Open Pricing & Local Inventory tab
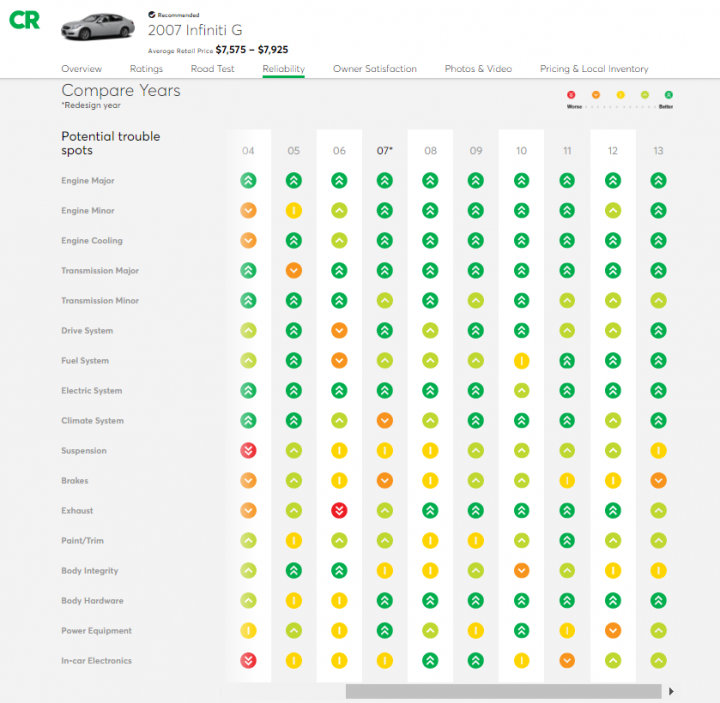 tap(594, 68)
